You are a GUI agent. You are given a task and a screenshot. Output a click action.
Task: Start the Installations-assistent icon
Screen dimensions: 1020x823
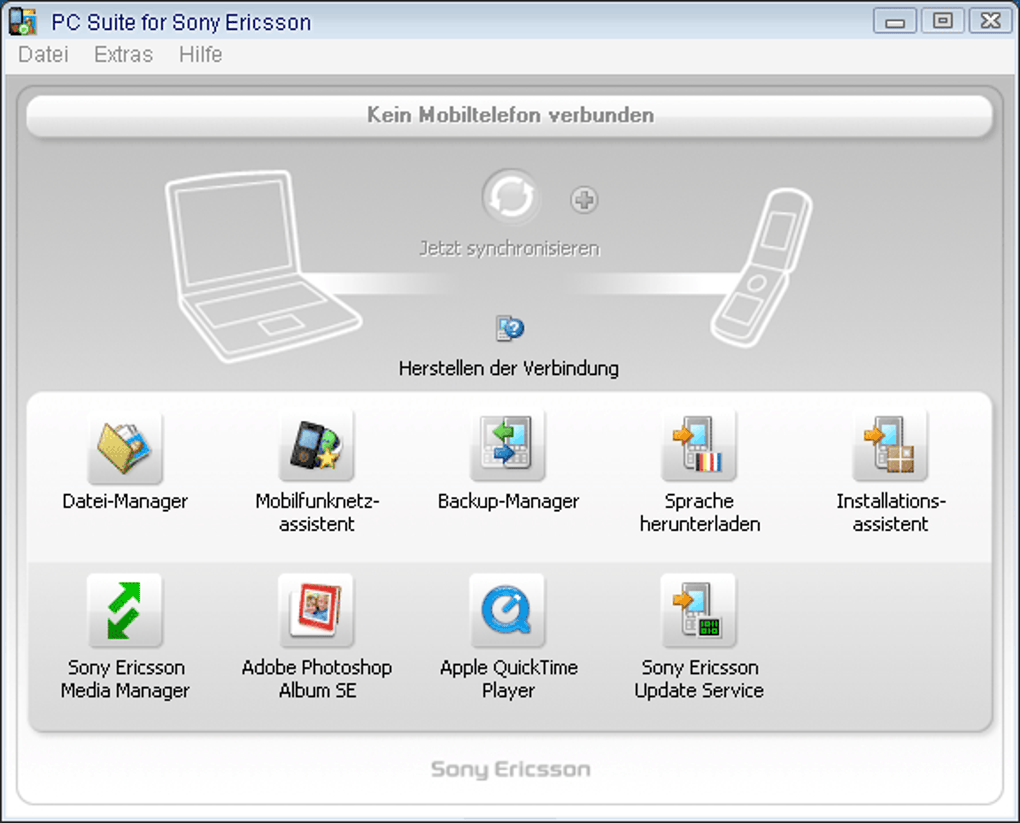coord(890,447)
